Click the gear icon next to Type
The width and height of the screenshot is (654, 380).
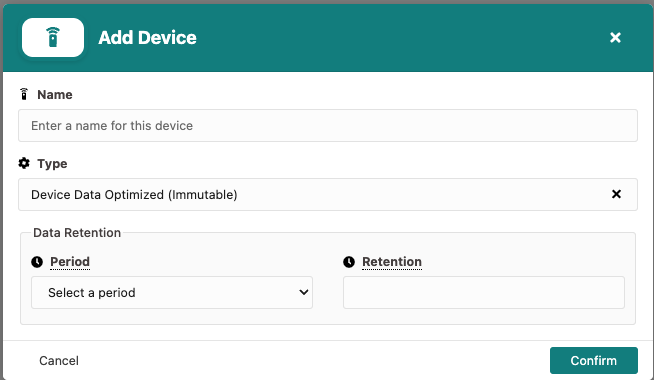(x=24, y=163)
